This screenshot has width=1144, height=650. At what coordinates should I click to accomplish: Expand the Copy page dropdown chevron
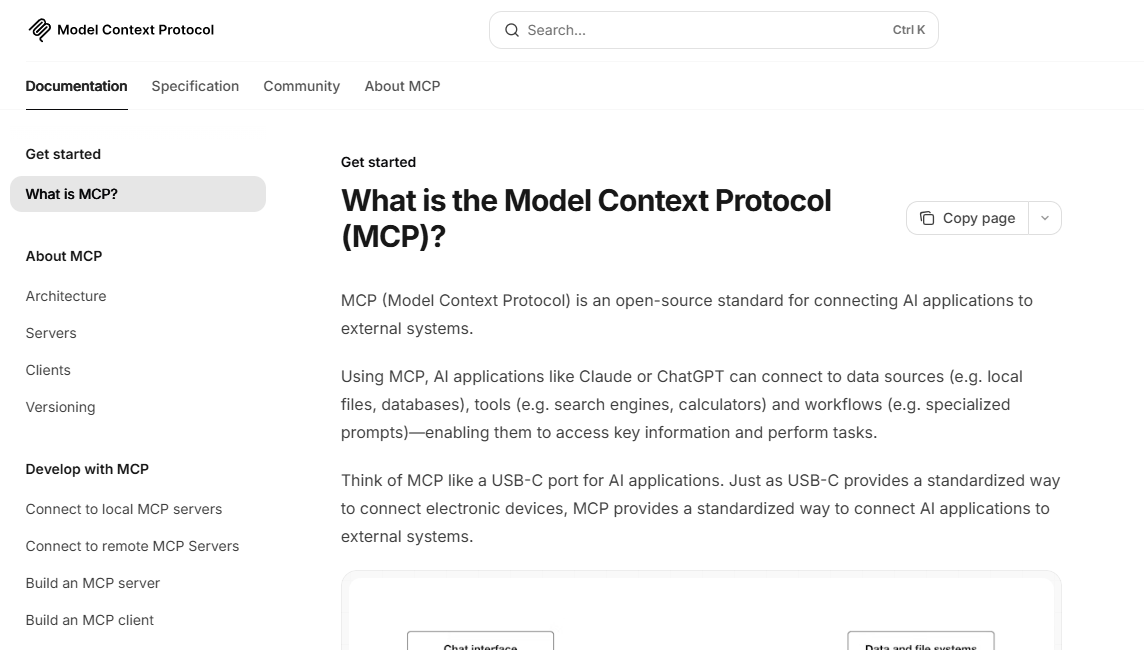click(x=1045, y=218)
